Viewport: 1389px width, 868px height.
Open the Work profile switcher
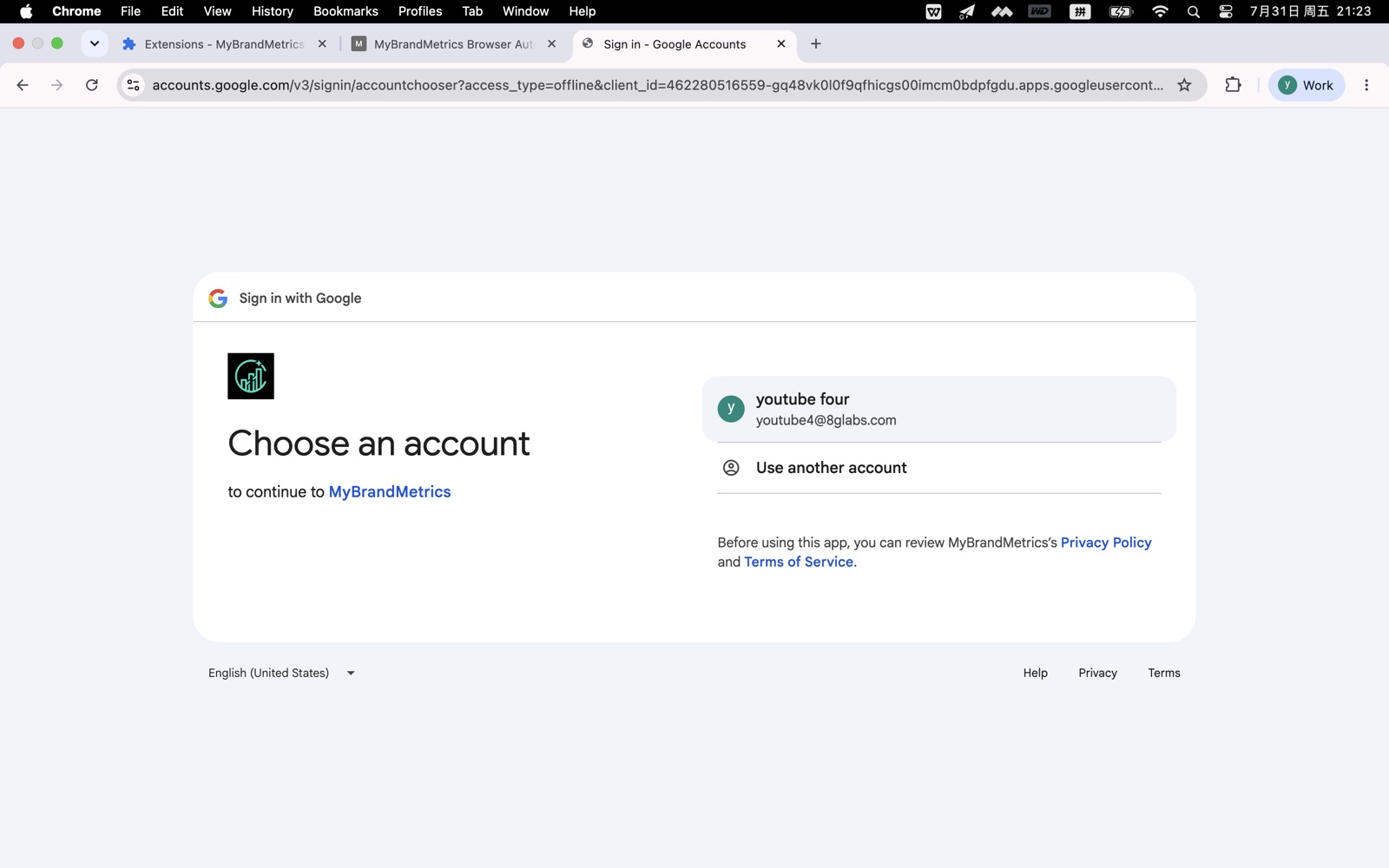click(x=1306, y=85)
